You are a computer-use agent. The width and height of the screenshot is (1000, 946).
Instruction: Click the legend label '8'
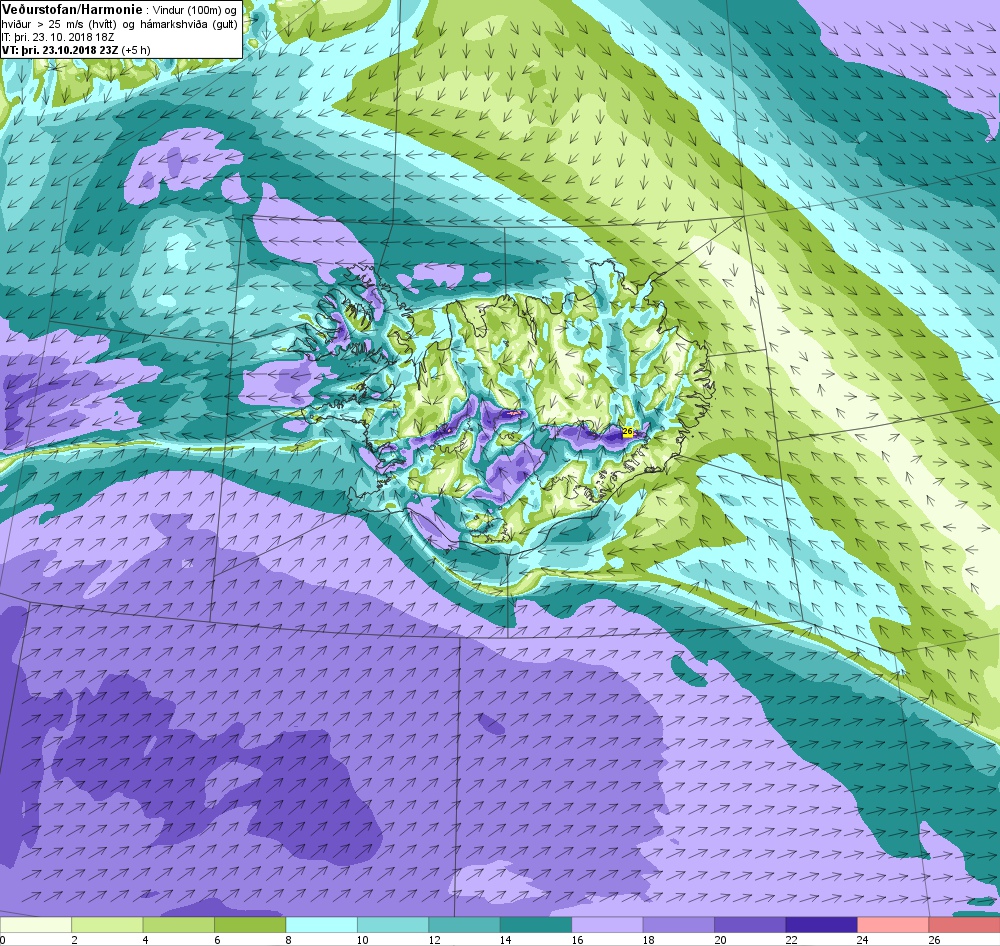pos(289,940)
